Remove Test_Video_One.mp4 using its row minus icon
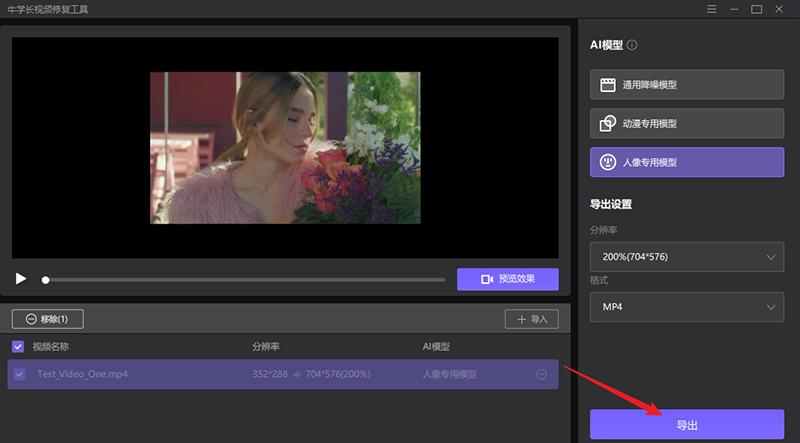 [x=541, y=374]
